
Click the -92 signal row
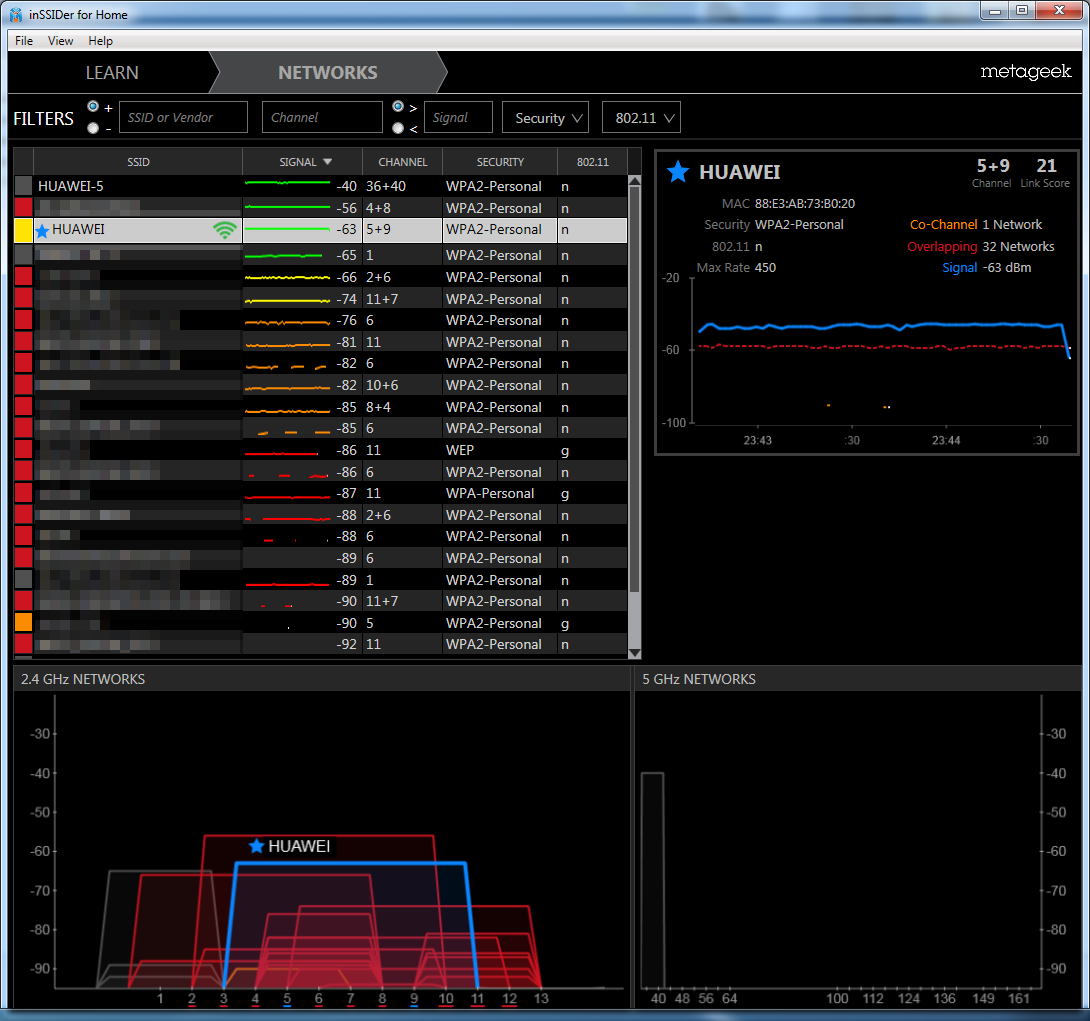(x=320, y=644)
